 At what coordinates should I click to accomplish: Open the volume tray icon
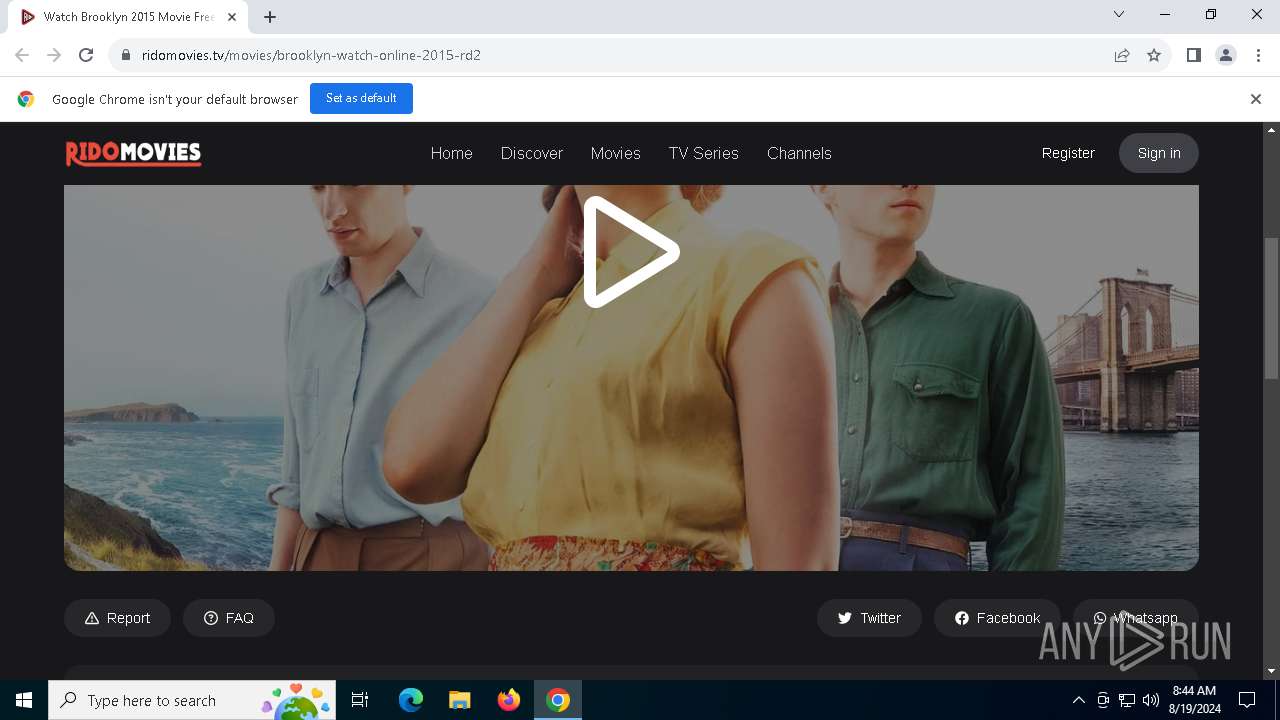[1151, 700]
